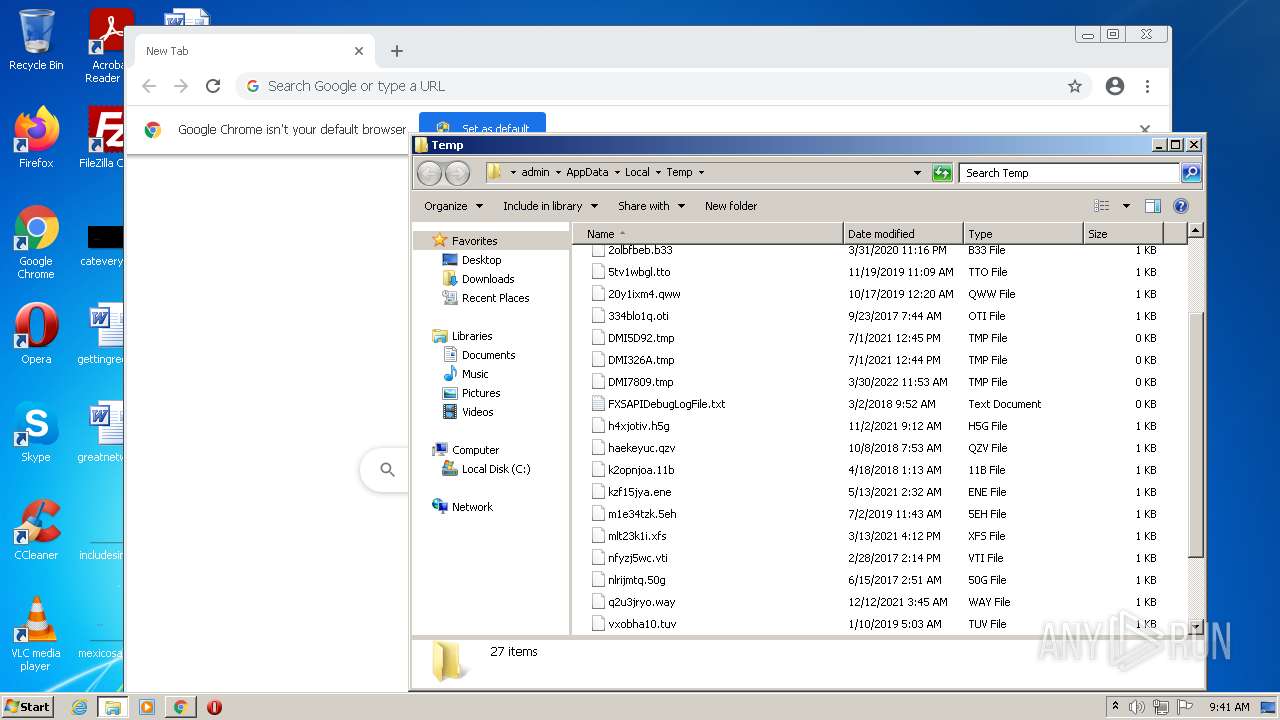Screen dimensions: 1280x720
Task: Open a new Chrome tab
Action: (397, 51)
